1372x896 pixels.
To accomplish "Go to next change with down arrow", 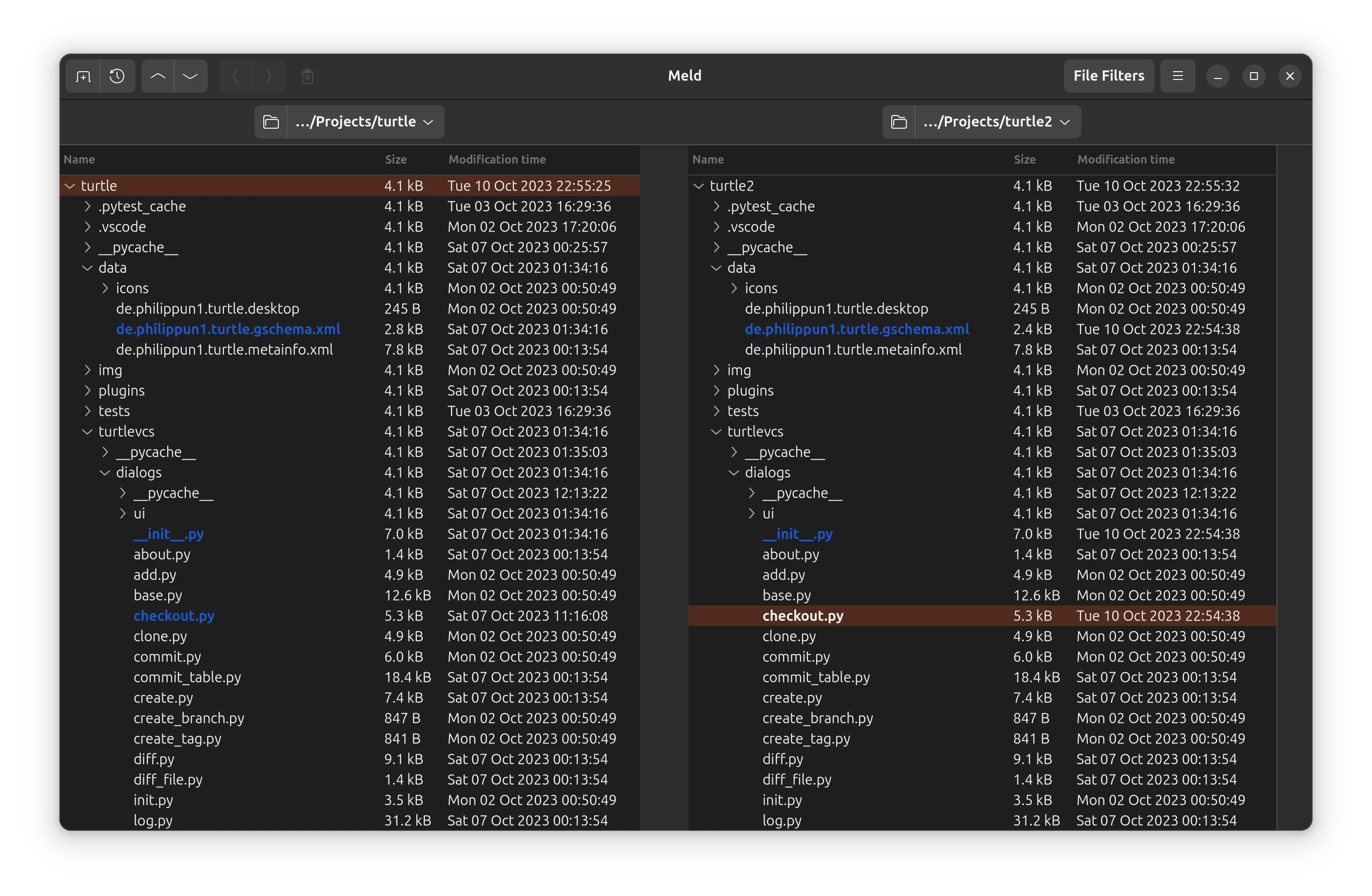I will [x=190, y=76].
